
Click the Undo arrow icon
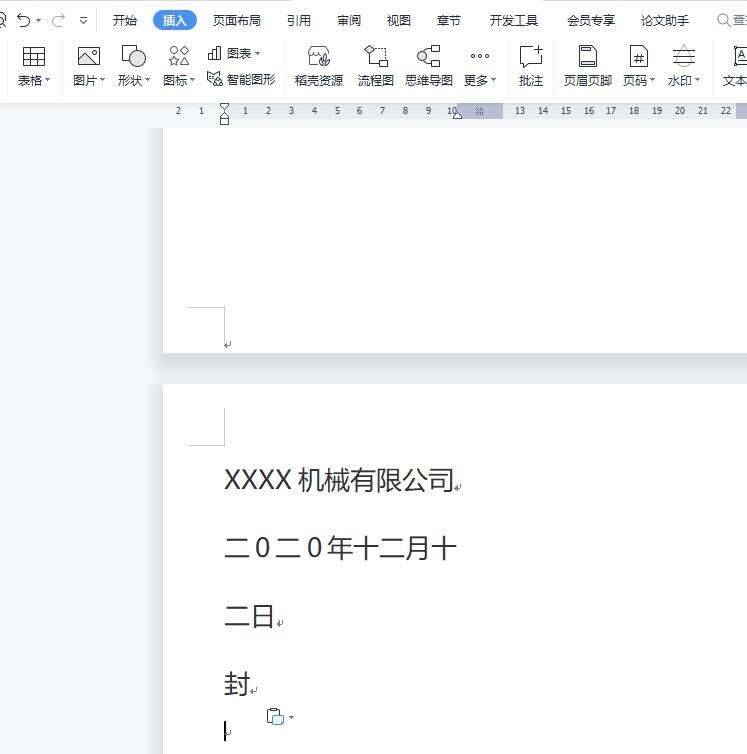[x=23, y=20]
